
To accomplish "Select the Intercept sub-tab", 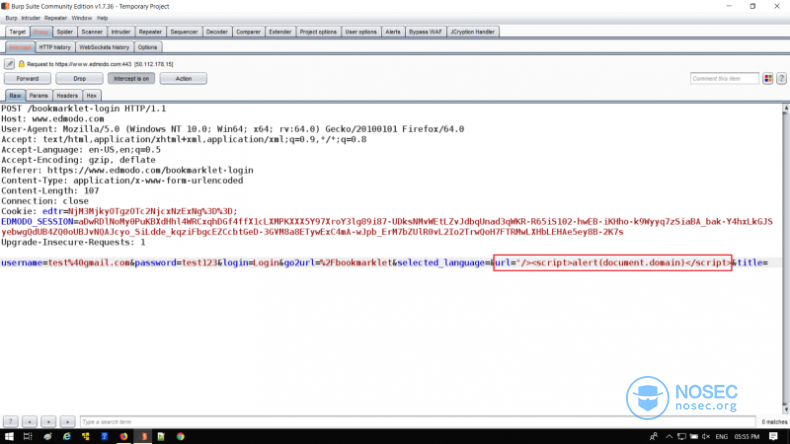I will coord(20,47).
